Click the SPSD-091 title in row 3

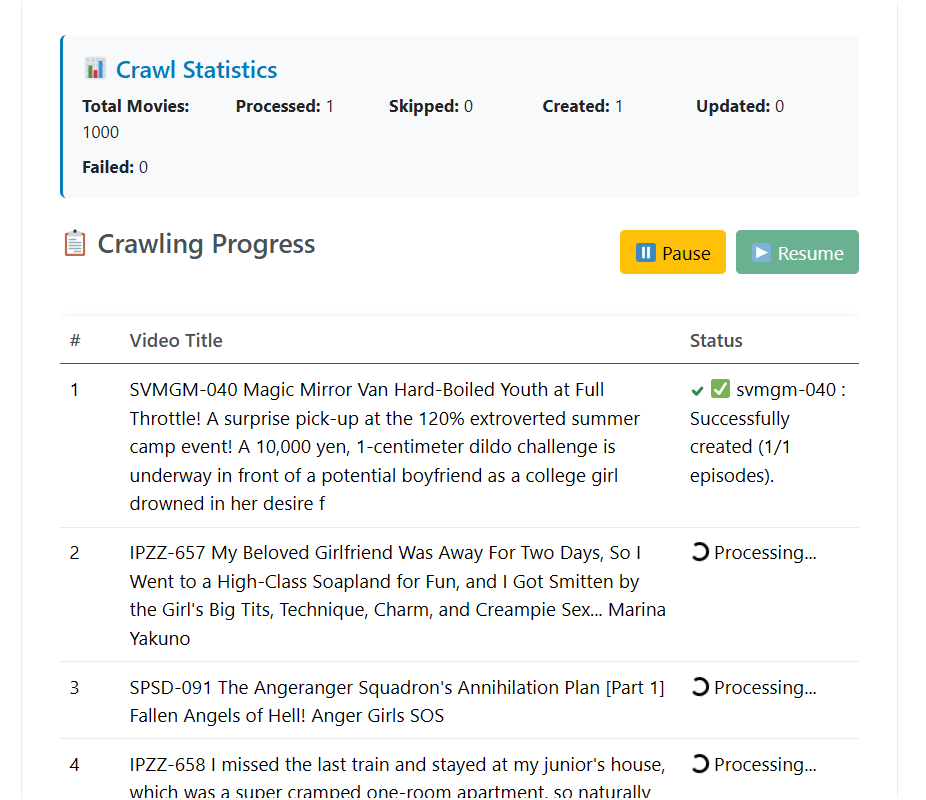pos(397,701)
